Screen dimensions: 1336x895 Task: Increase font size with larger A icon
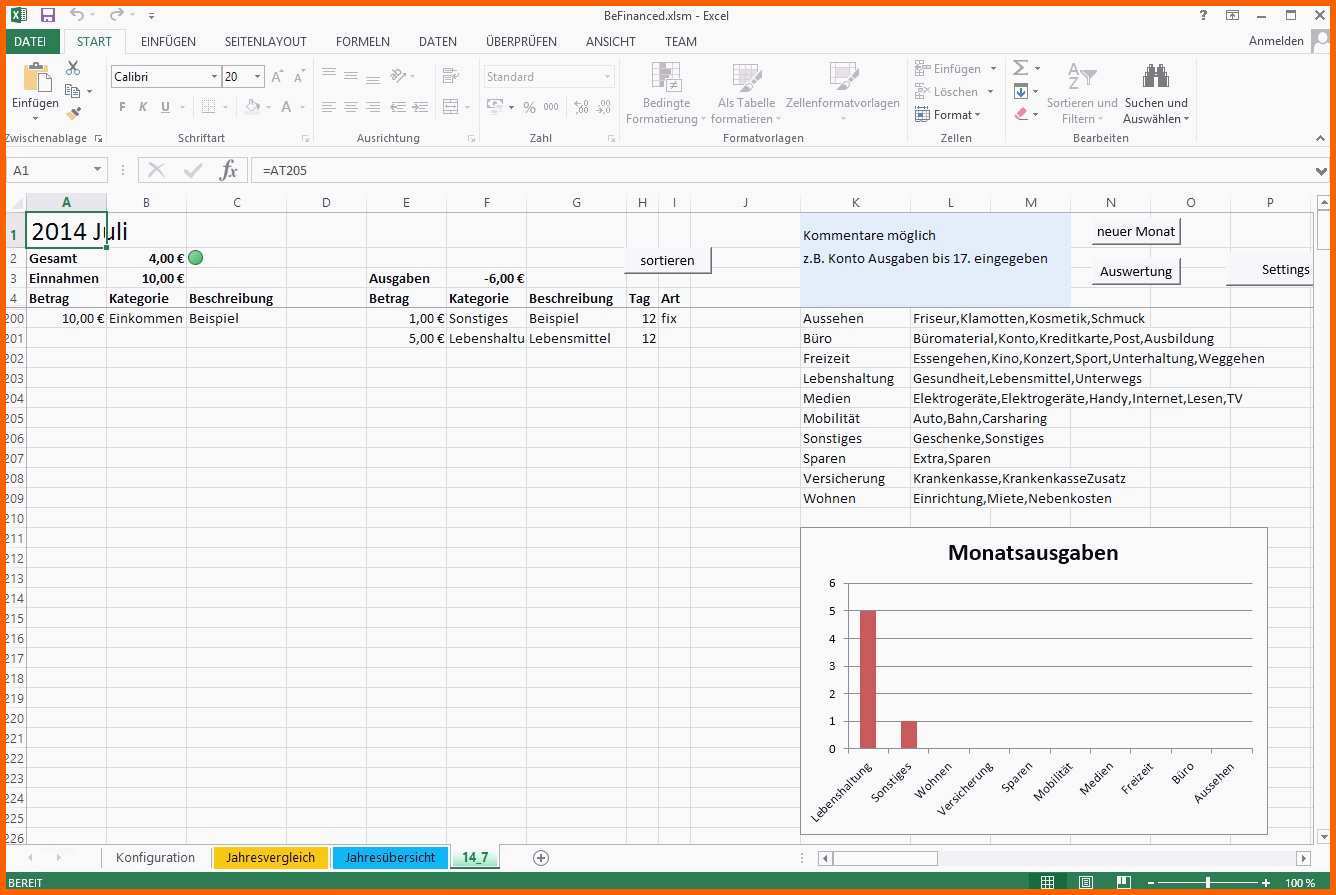click(x=278, y=77)
